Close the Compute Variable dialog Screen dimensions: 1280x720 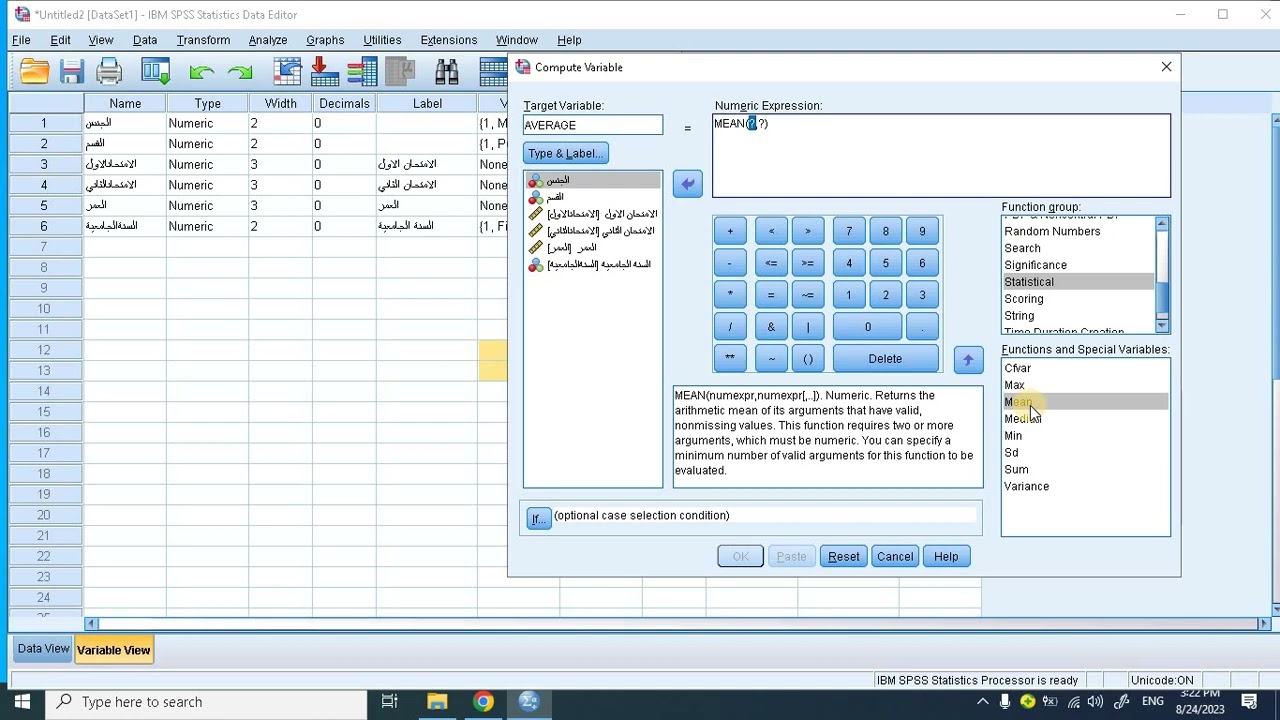click(x=1166, y=67)
